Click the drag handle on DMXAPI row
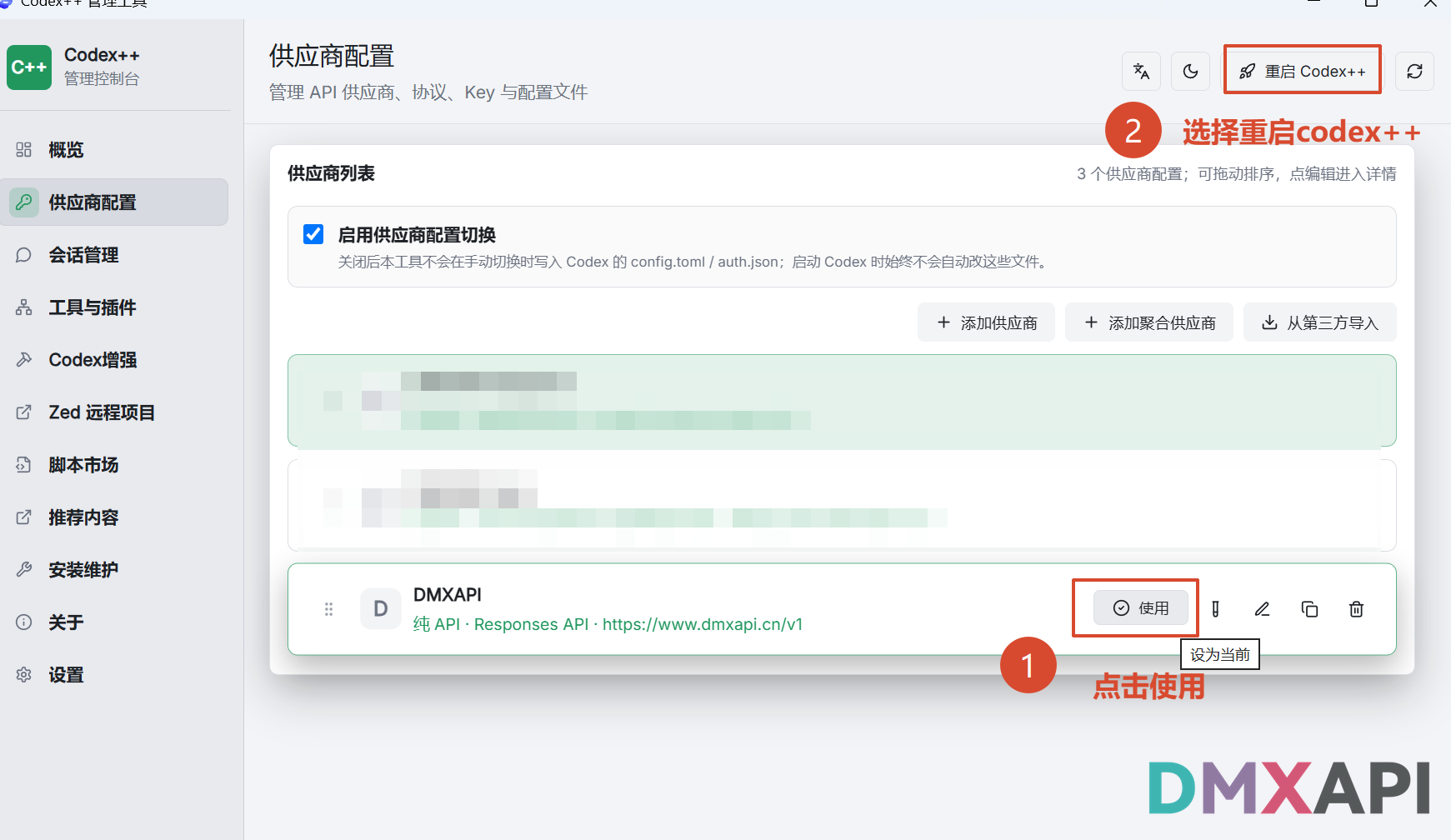1451x840 pixels. click(x=328, y=609)
